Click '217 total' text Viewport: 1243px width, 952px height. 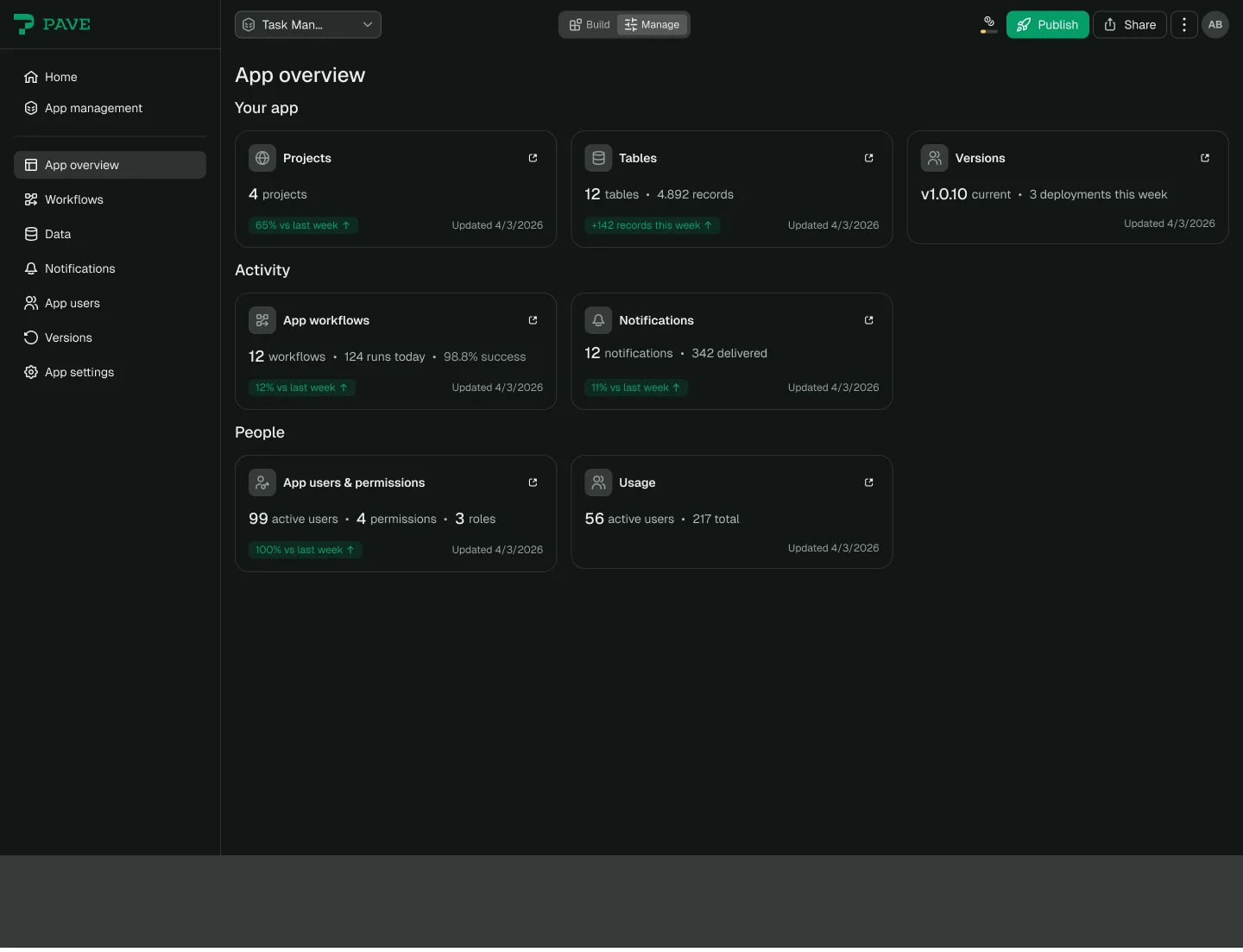pyautogui.click(x=716, y=519)
